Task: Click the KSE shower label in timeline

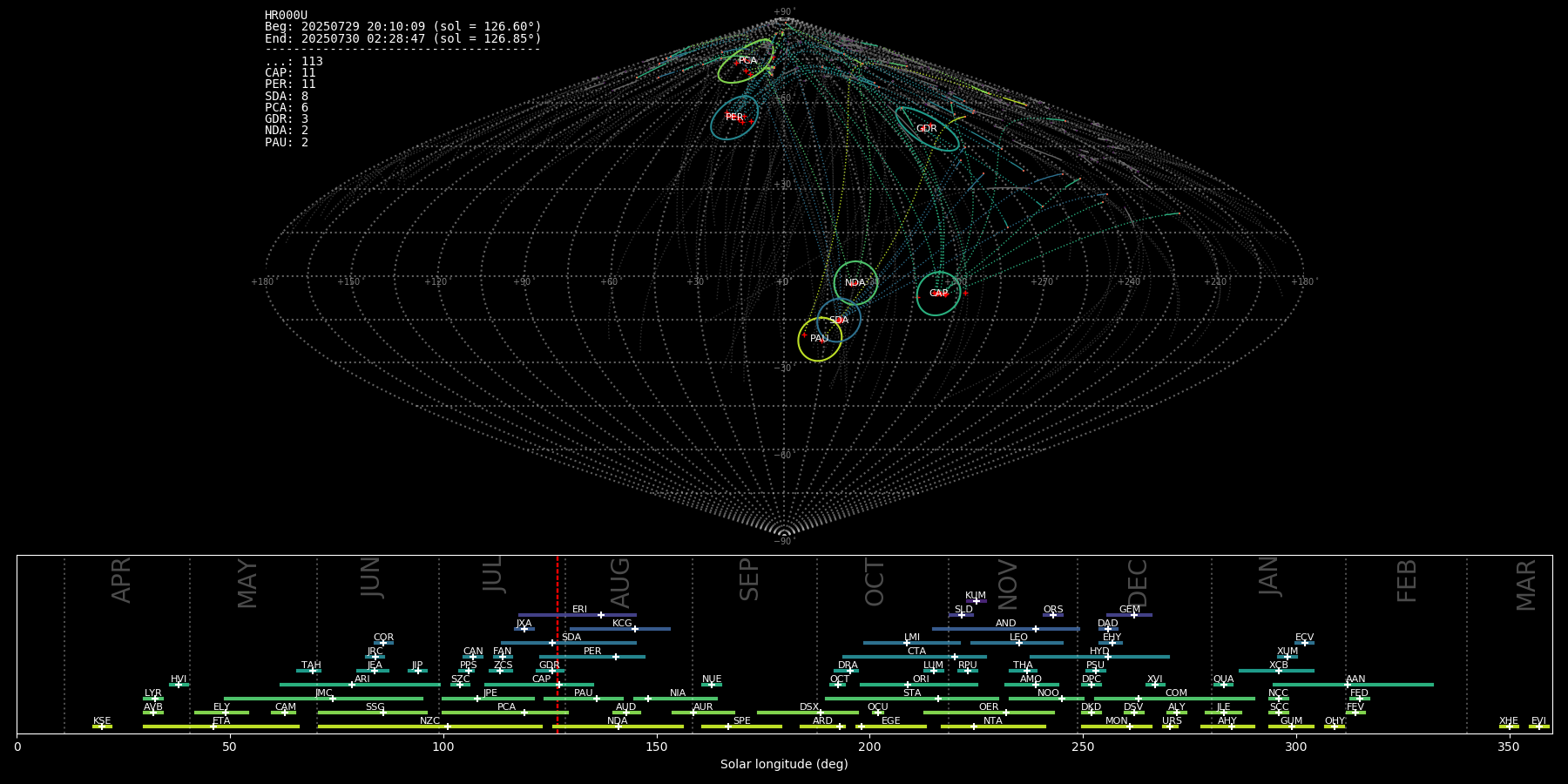Action: (102, 721)
